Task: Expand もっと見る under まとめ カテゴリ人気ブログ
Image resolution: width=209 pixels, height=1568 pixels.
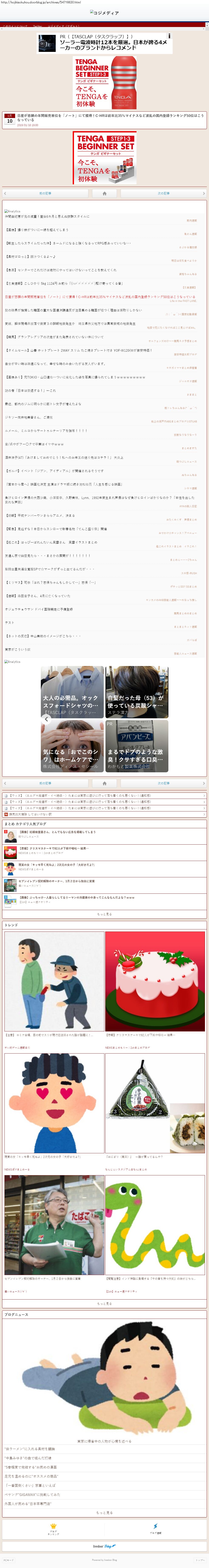Action: 104,914
